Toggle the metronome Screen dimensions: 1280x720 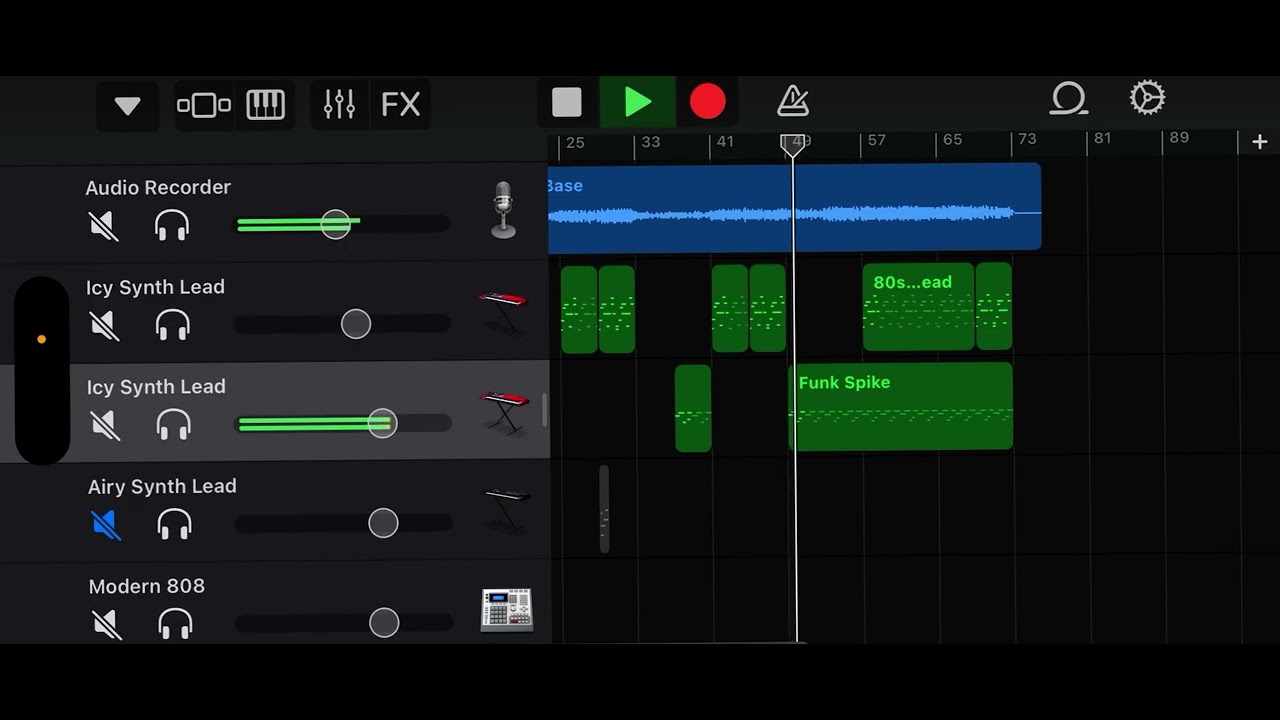[x=793, y=100]
